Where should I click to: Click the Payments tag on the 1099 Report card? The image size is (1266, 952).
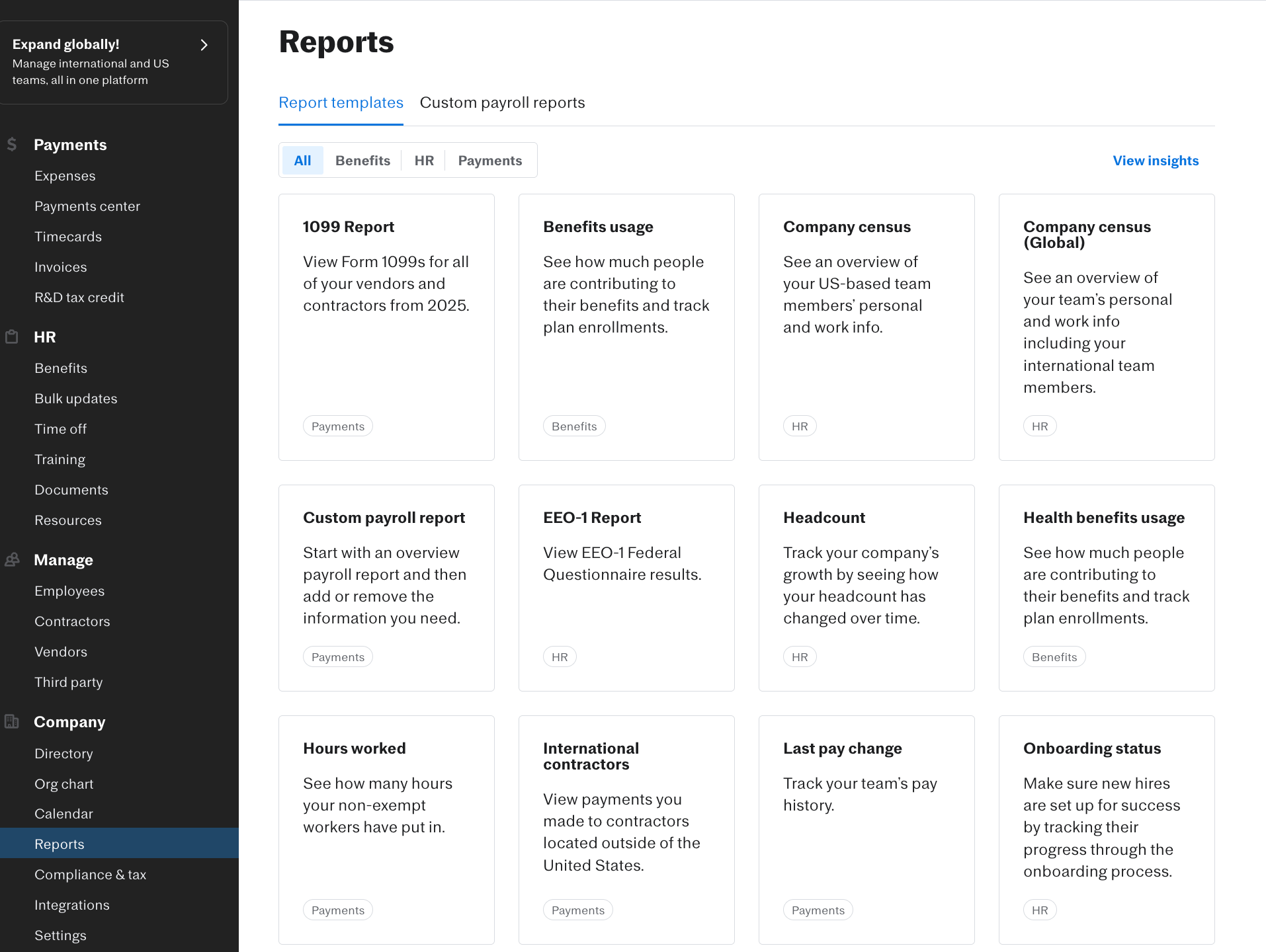(x=337, y=426)
